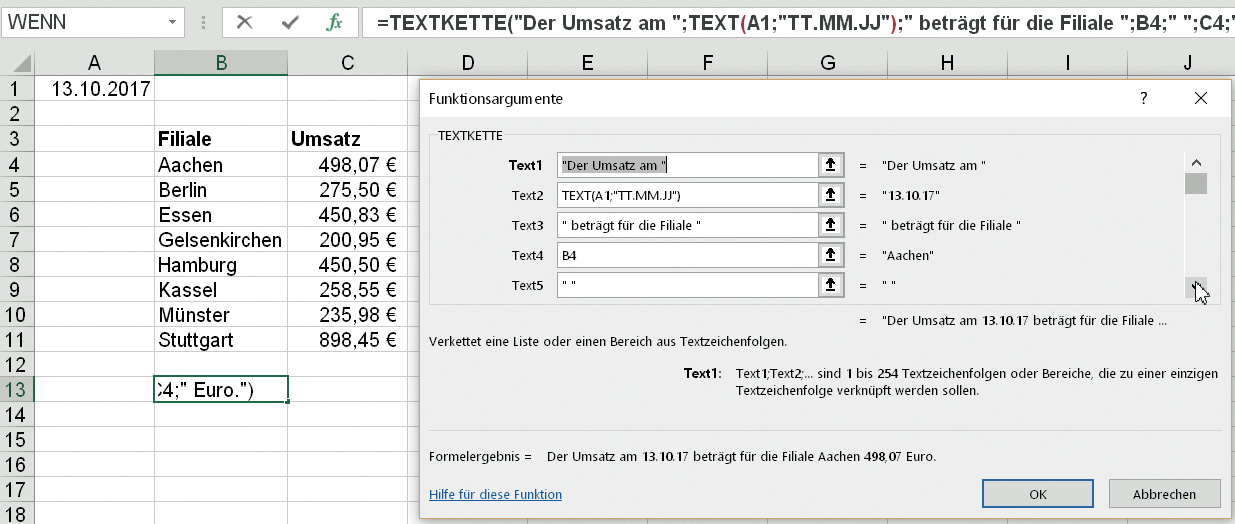1235x524 pixels.
Task: Click the cancel formula X icon
Action: click(x=245, y=21)
